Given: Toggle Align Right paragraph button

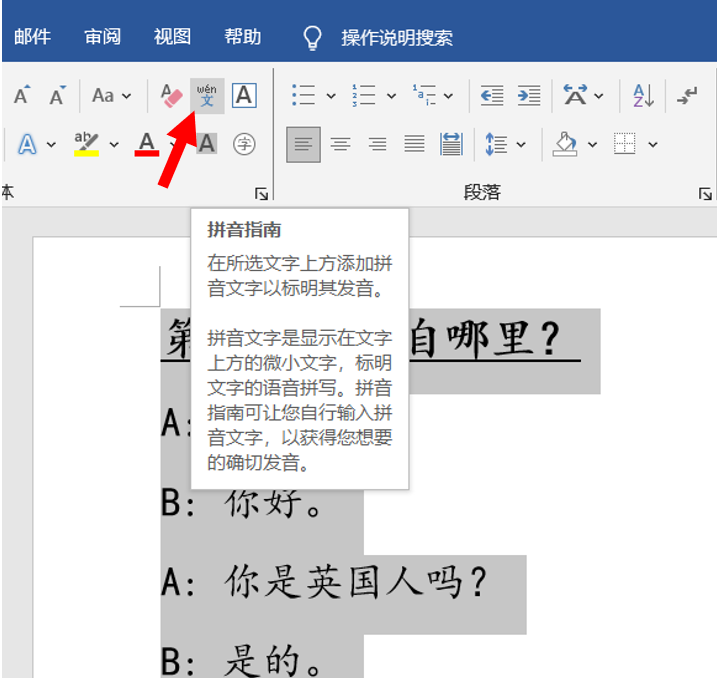Looking at the screenshot, I should point(378,145).
